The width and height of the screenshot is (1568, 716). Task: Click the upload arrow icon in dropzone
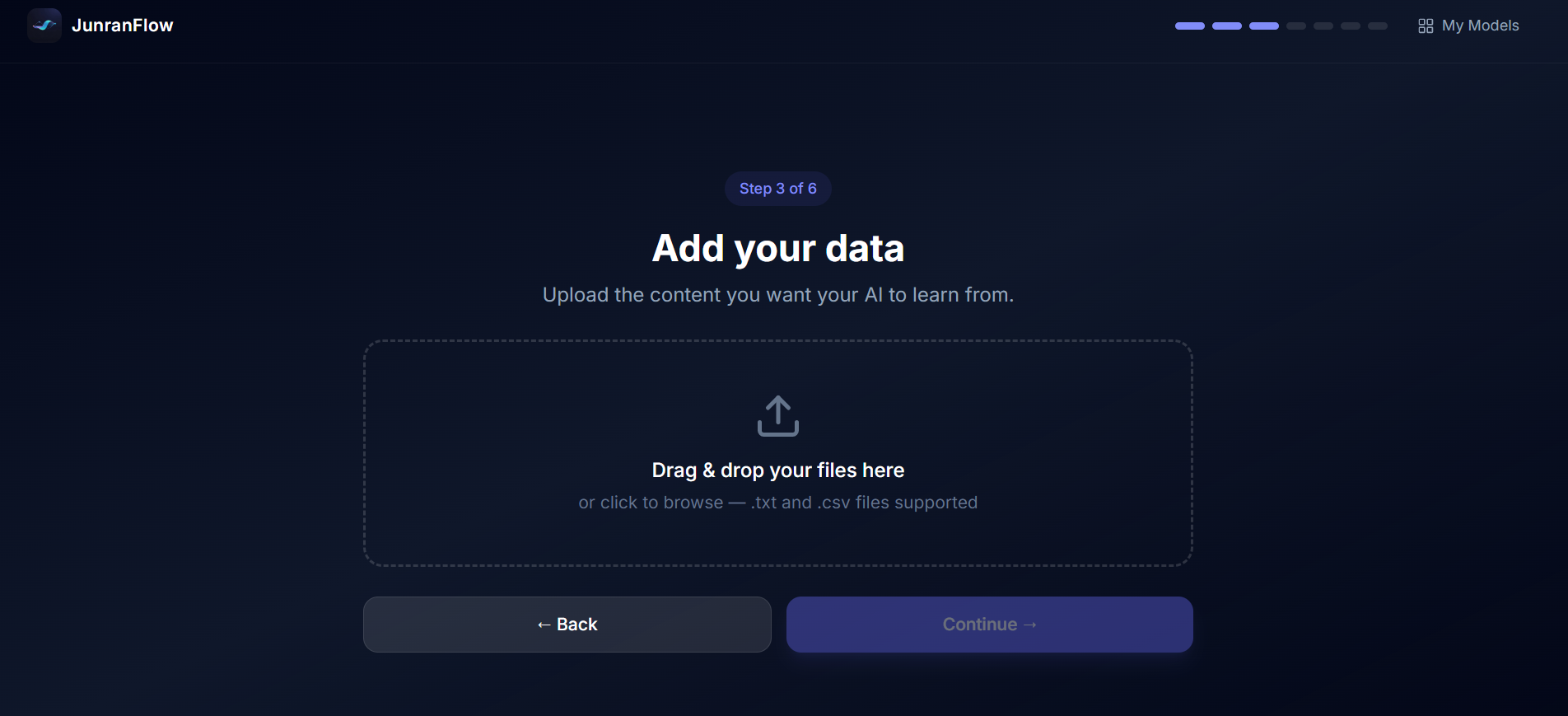pos(778,416)
